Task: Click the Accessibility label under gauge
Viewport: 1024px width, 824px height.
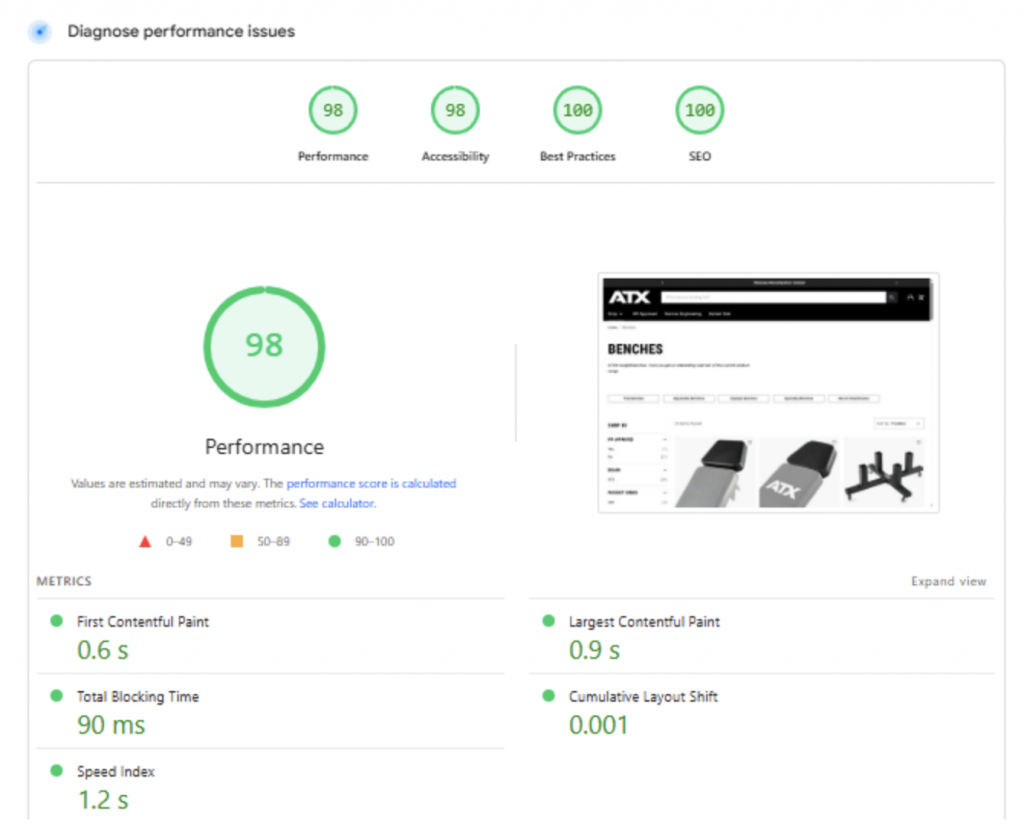Action: point(455,156)
